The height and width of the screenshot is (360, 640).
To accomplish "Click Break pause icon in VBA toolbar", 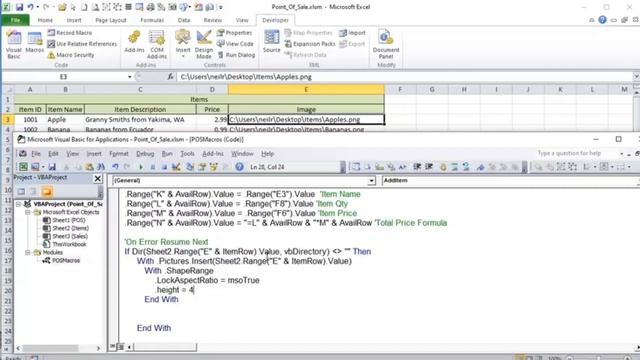I will tap(152, 167).
